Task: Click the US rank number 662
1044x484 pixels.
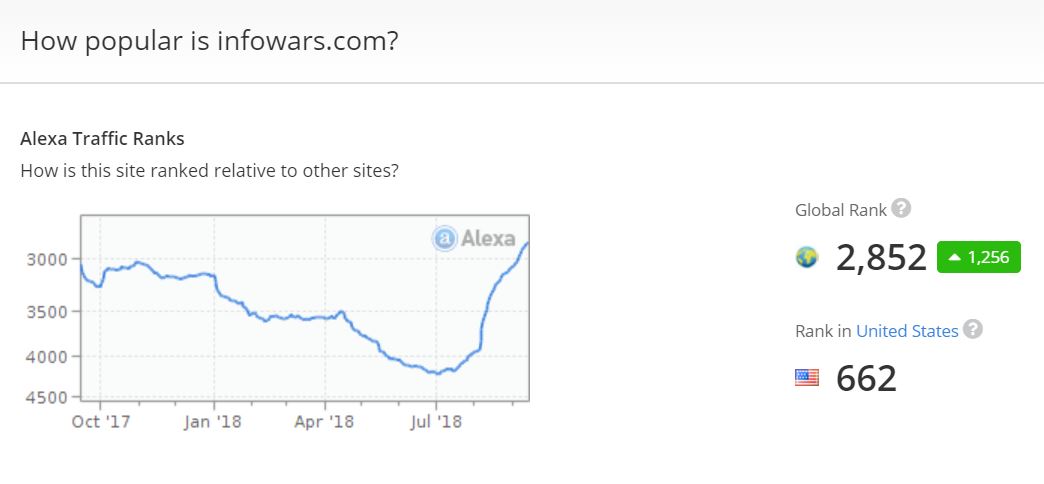Action: click(866, 378)
